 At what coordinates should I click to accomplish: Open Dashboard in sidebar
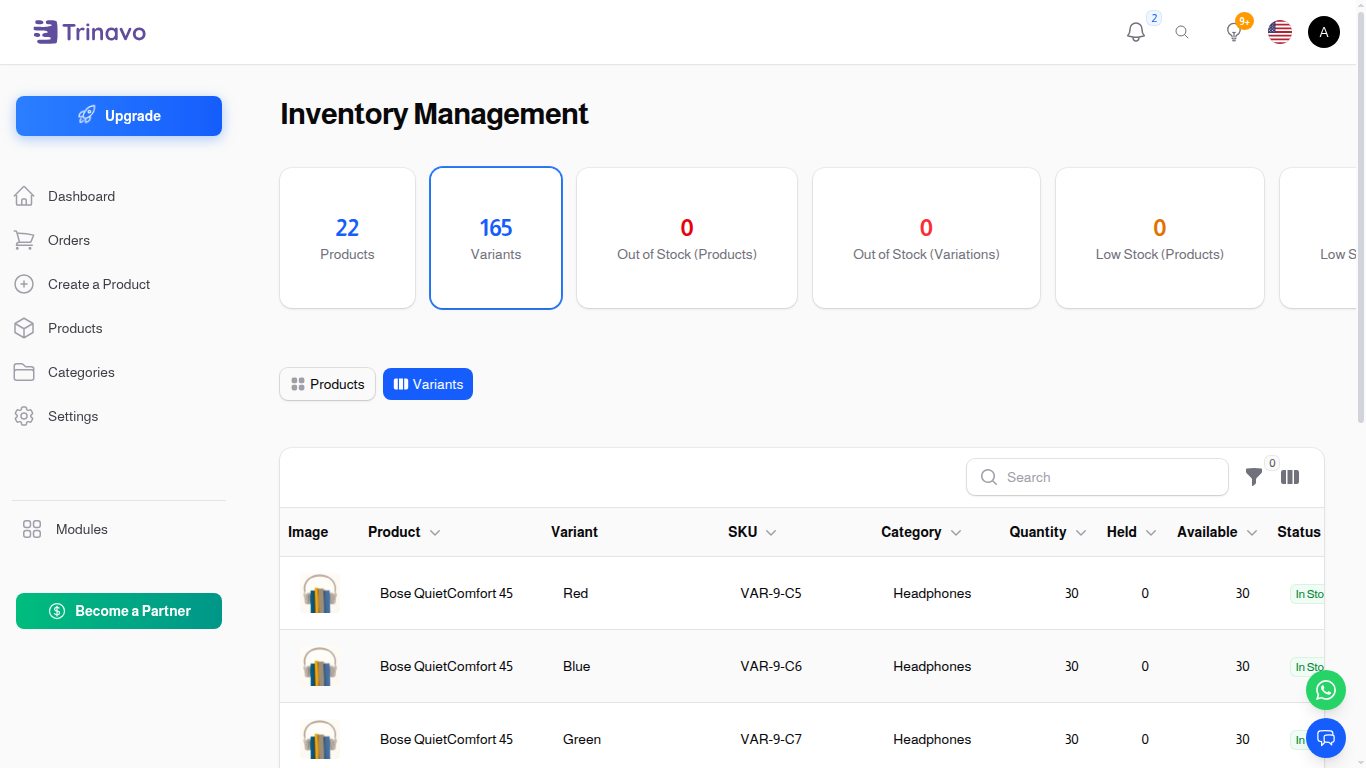click(x=81, y=196)
